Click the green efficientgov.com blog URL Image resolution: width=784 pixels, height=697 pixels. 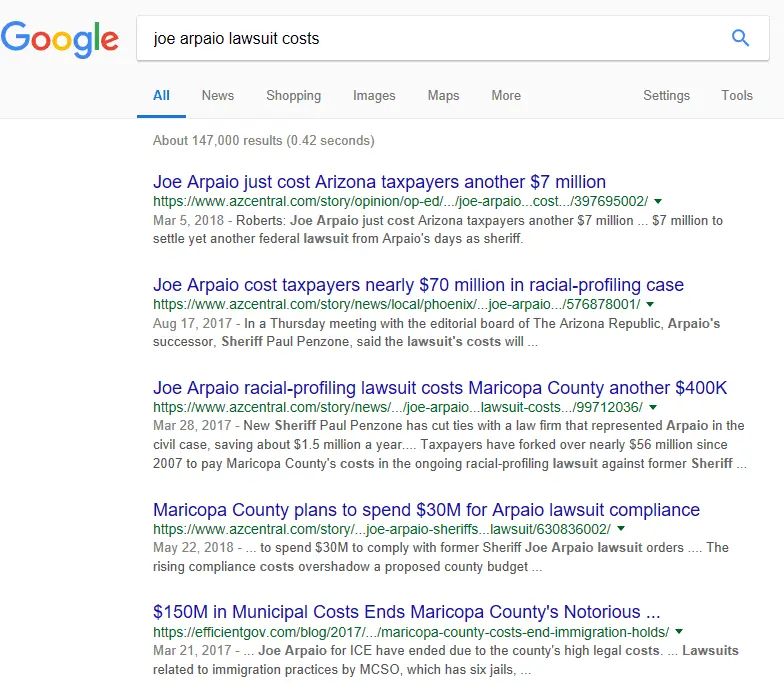click(411, 632)
